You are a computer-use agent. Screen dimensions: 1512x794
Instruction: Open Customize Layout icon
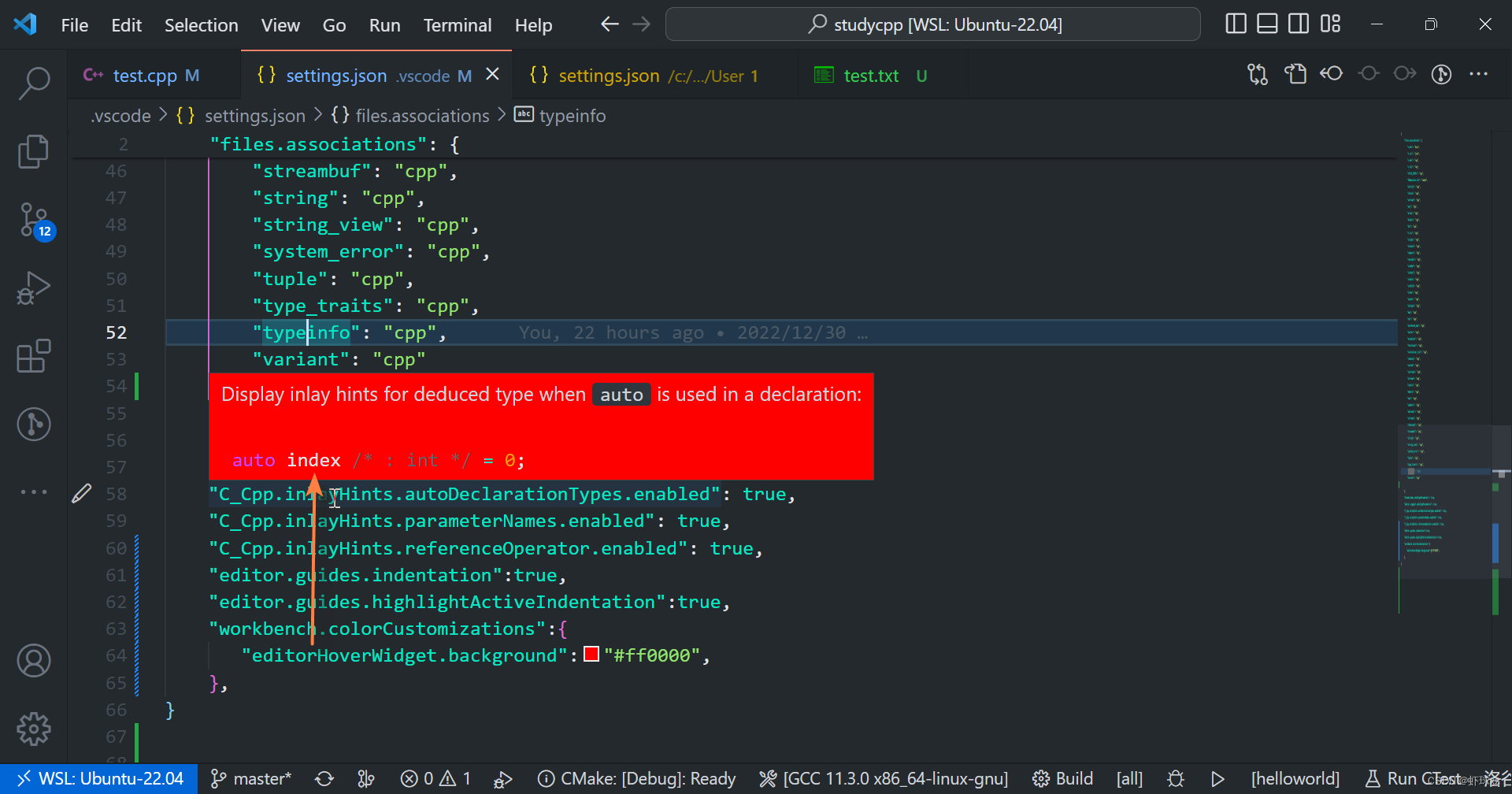(1330, 24)
